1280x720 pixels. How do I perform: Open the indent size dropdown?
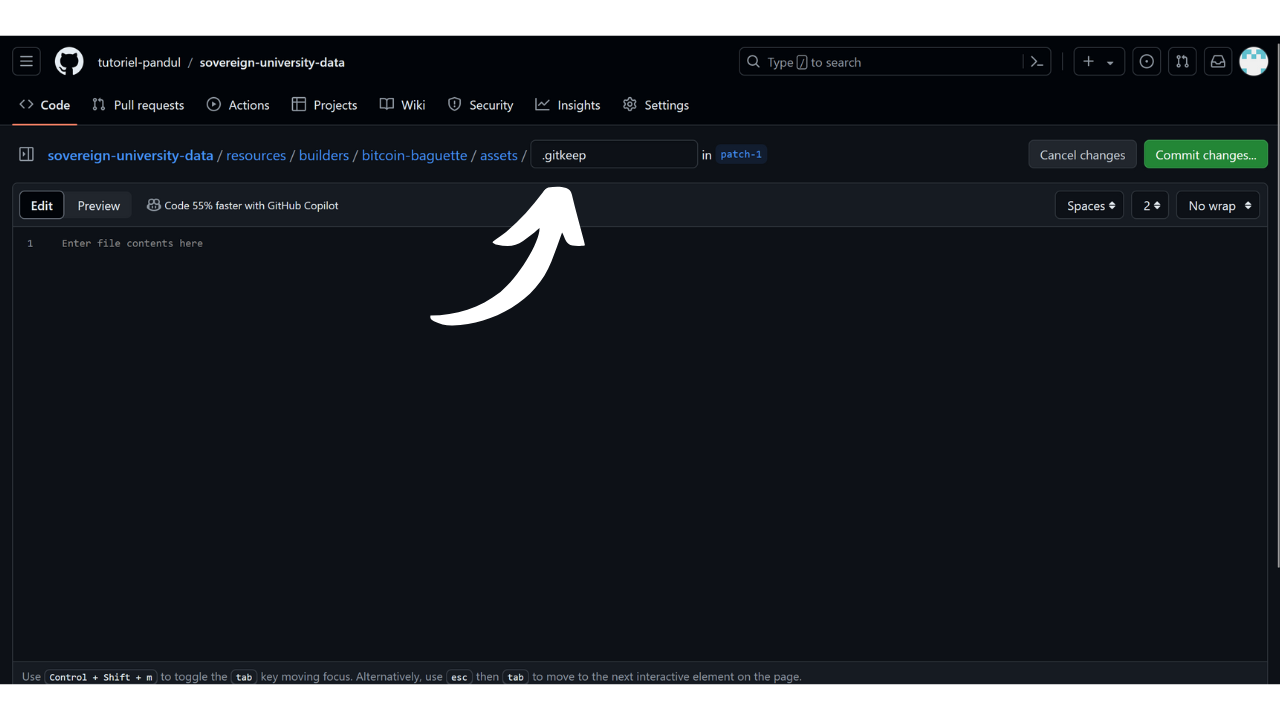pos(1150,206)
